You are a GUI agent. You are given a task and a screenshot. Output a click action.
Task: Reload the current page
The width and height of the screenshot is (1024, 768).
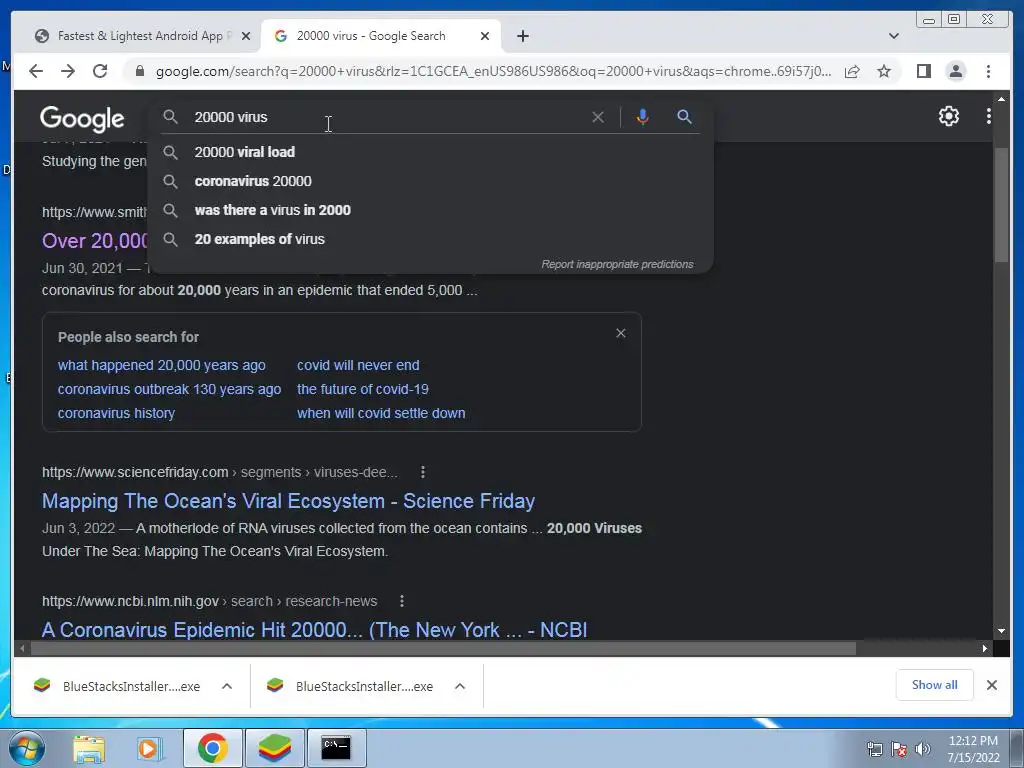pyautogui.click(x=100, y=71)
